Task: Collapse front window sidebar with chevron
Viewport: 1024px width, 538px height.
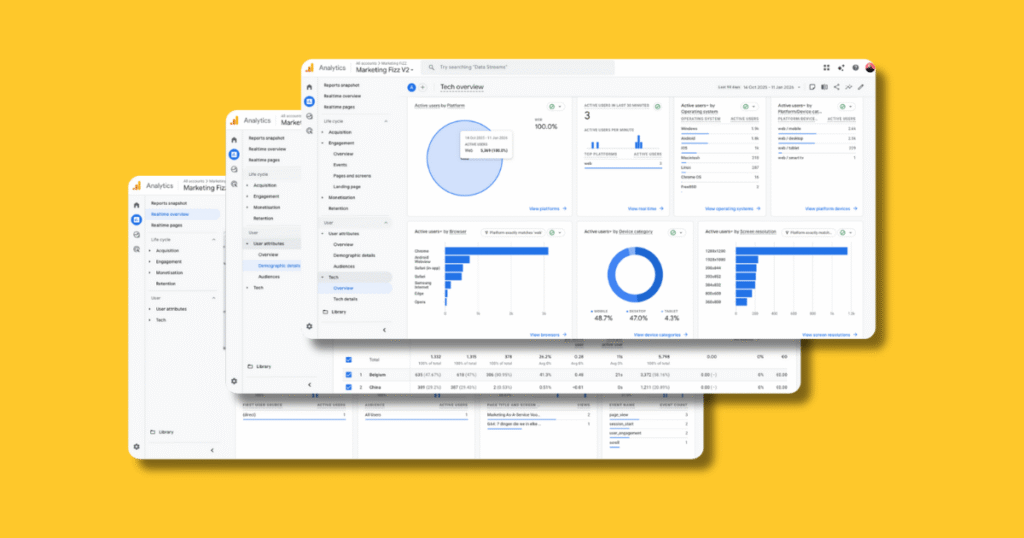Action: pyautogui.click(x=384, y=330)
